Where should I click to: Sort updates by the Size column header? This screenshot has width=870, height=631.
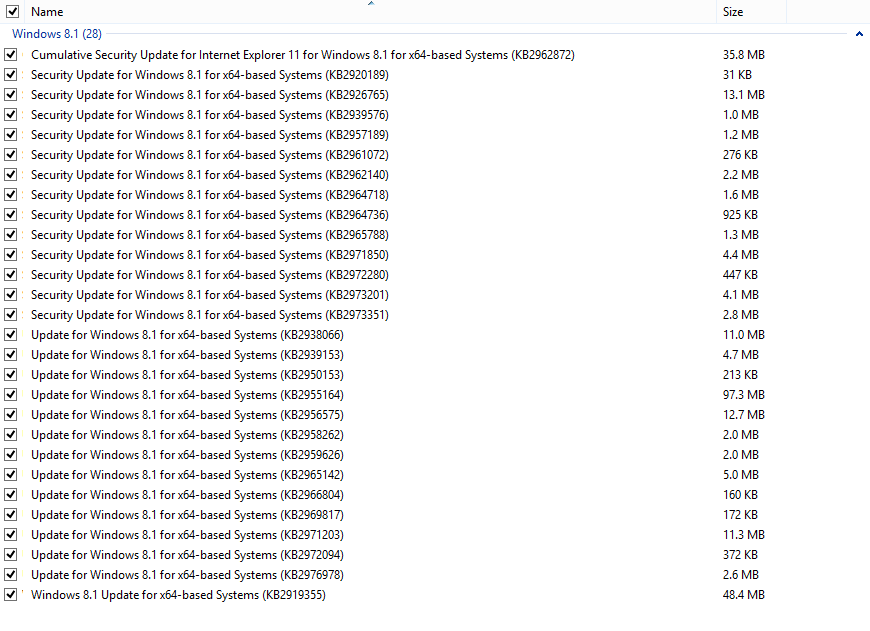733,12
